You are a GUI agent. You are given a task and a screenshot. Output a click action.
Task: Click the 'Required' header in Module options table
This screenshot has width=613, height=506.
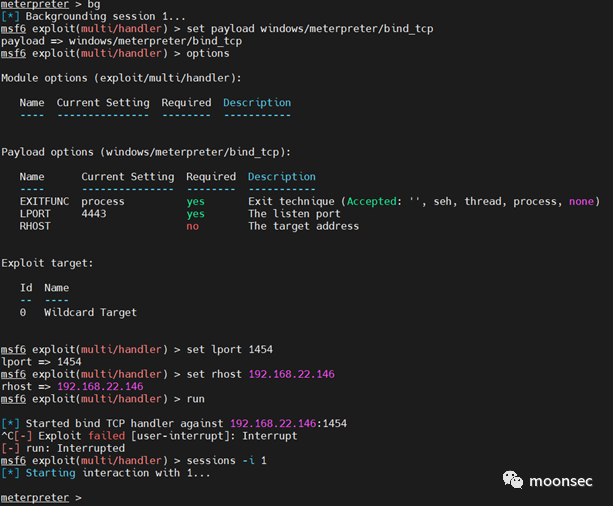click(x=186, y=103)
